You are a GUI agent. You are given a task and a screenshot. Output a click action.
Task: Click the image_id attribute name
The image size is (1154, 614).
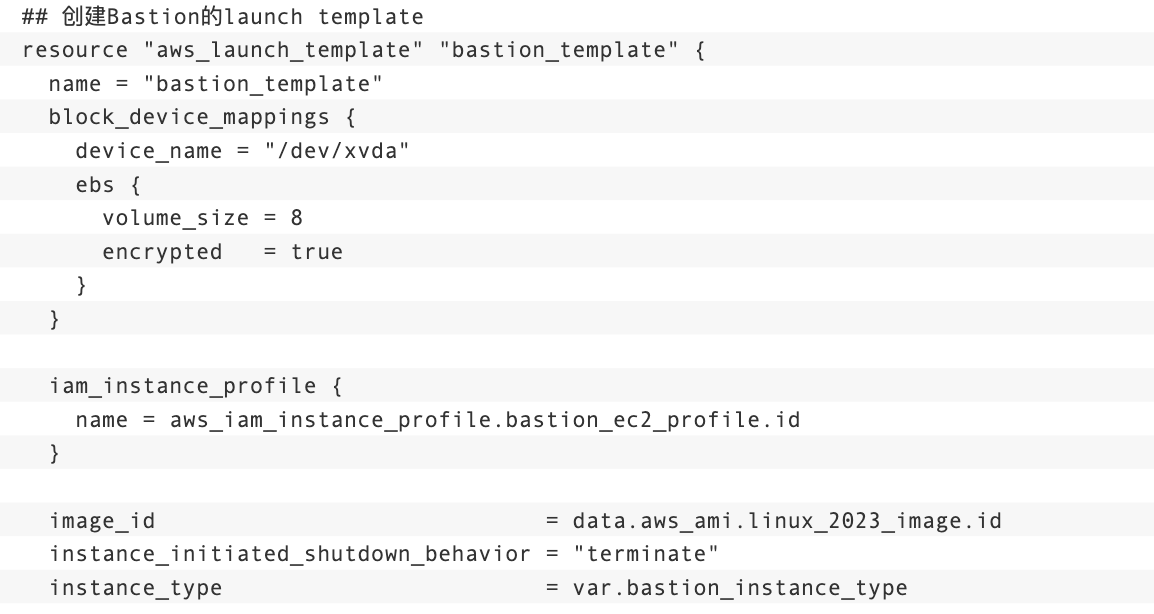point(102,521)
